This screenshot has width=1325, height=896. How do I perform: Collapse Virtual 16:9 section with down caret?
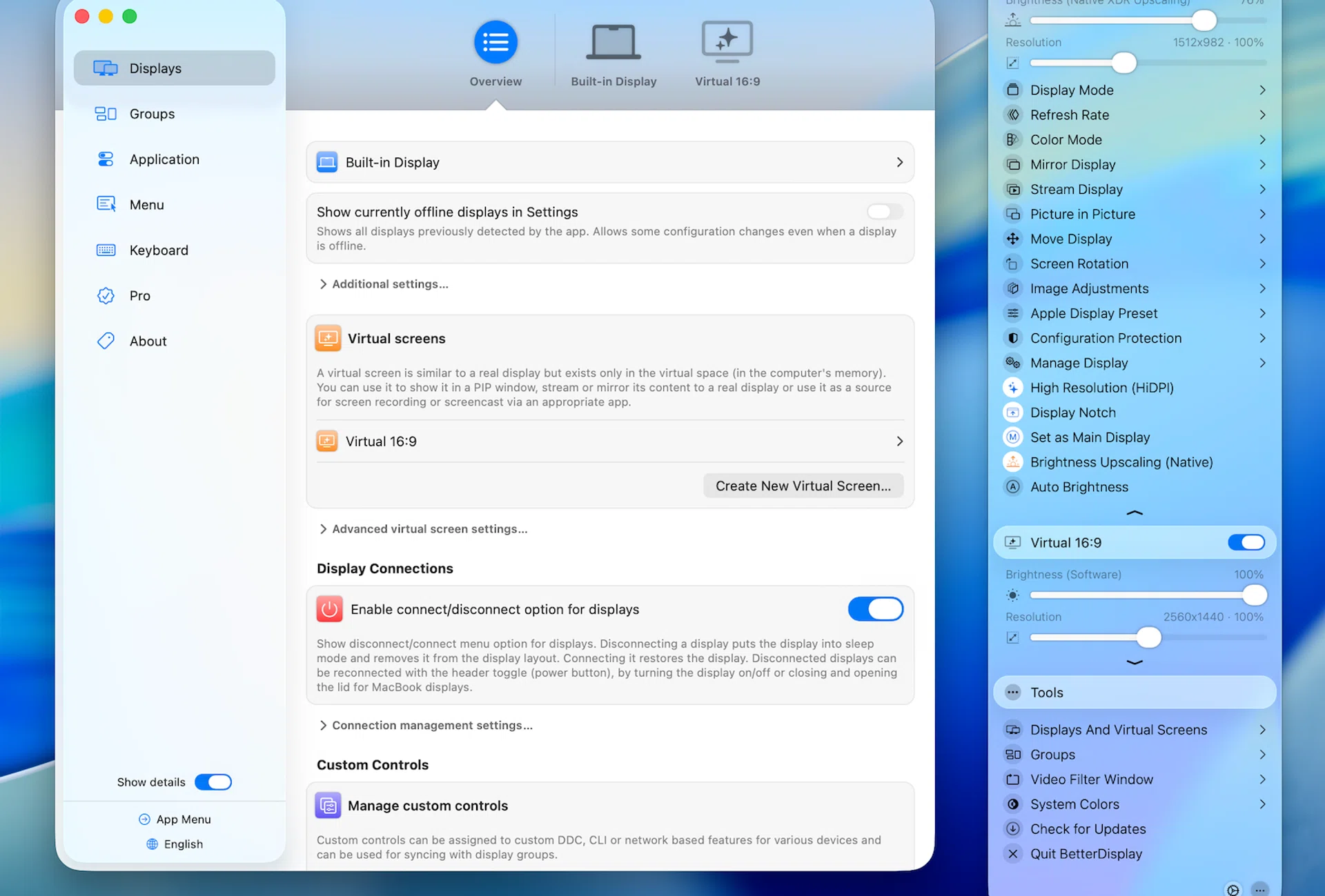pyautogui.click(x=1135, y=662)
